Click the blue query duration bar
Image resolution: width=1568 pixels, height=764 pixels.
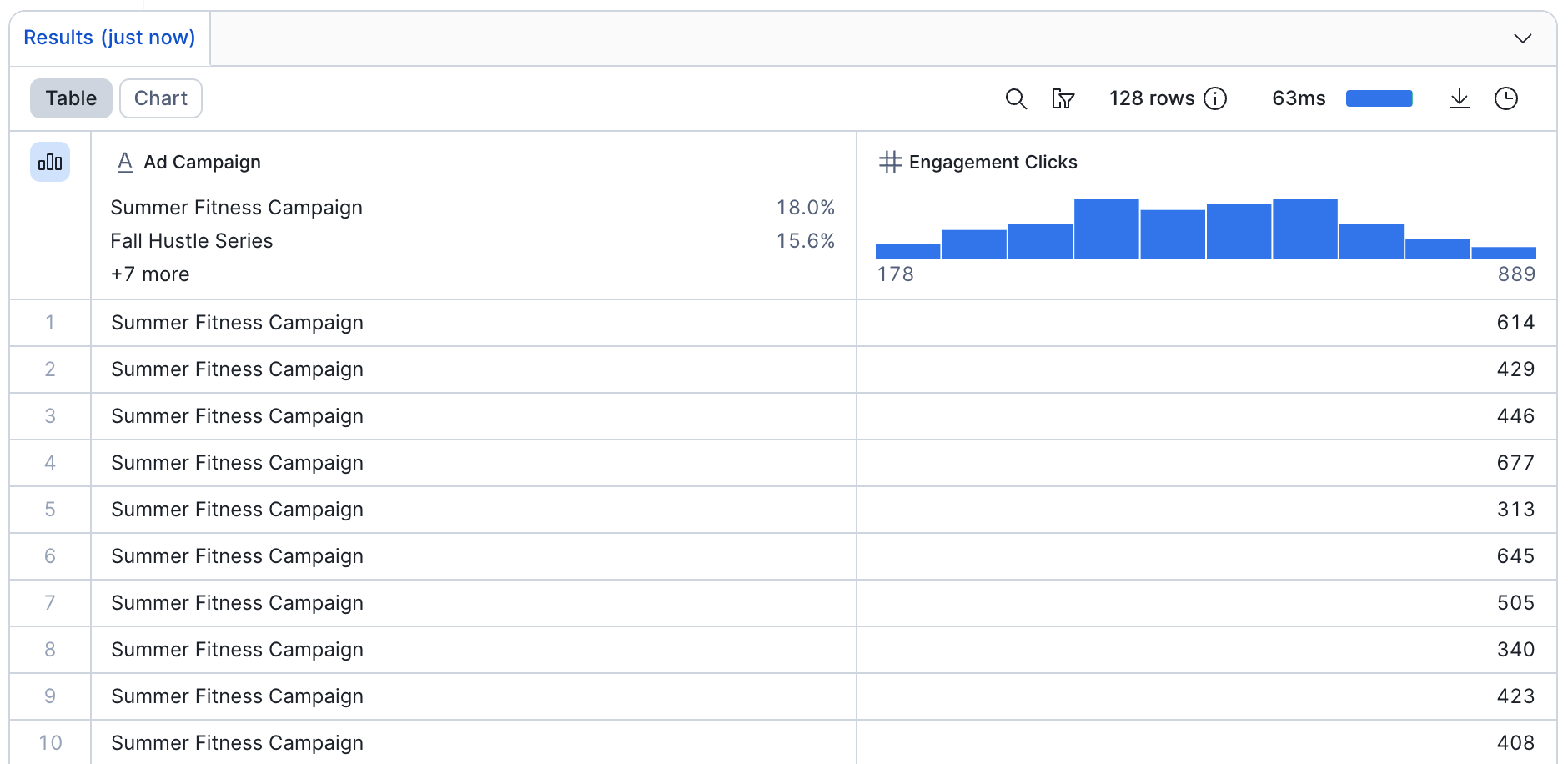pos(1379,99)
